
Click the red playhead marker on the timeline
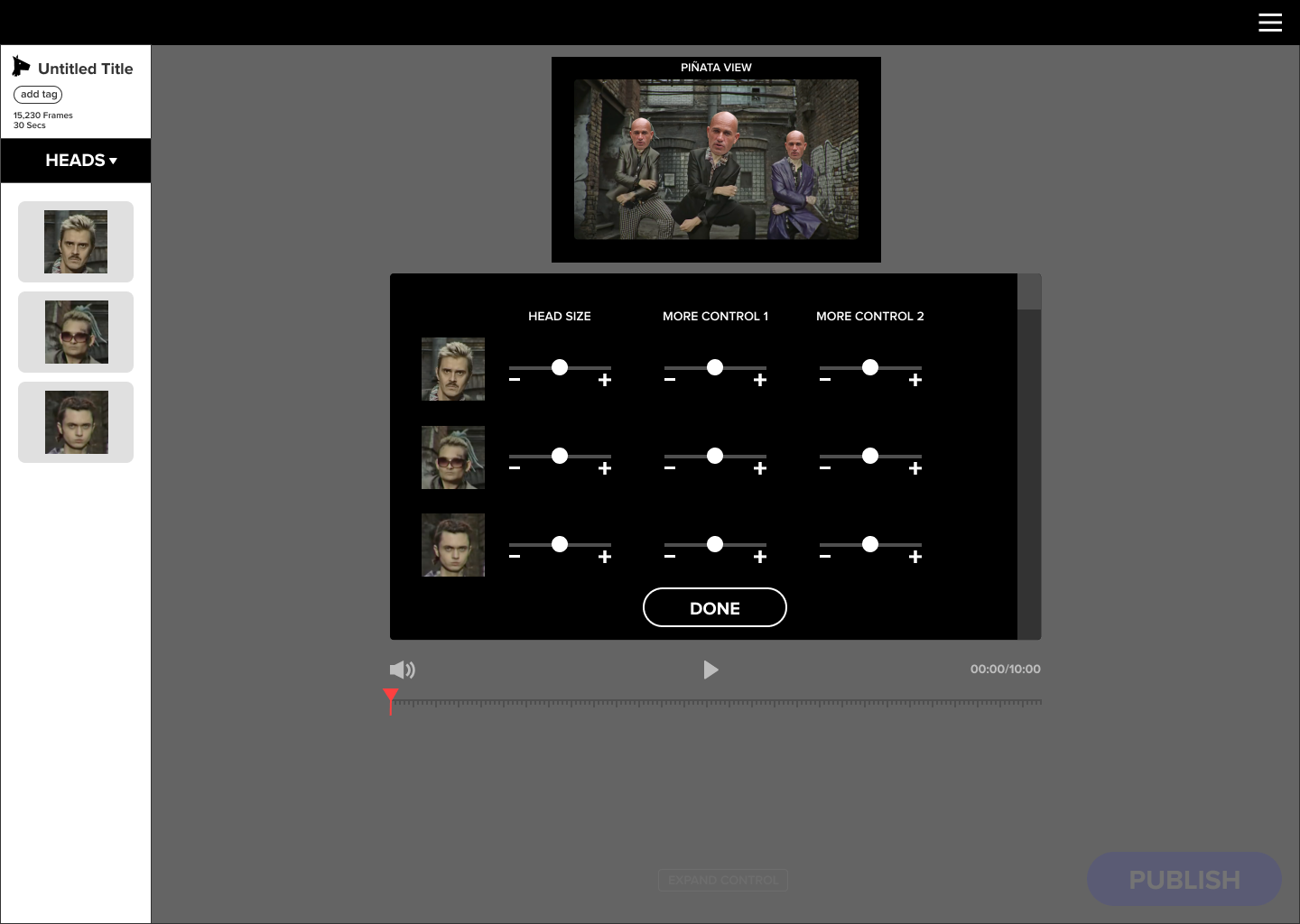[x=391, y=700]
